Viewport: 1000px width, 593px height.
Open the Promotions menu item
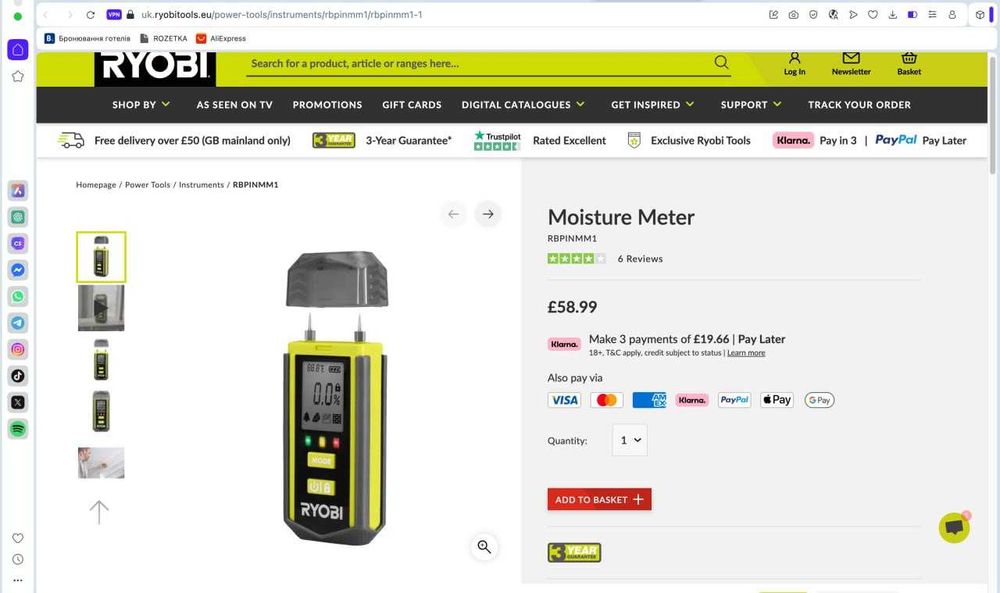pos(327,105)
